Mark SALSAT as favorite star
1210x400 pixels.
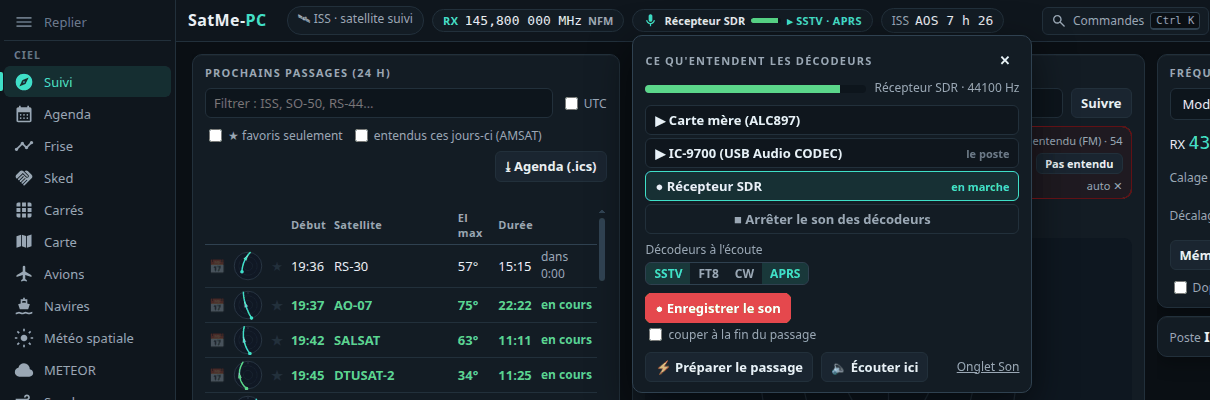[x=277, y=340]
